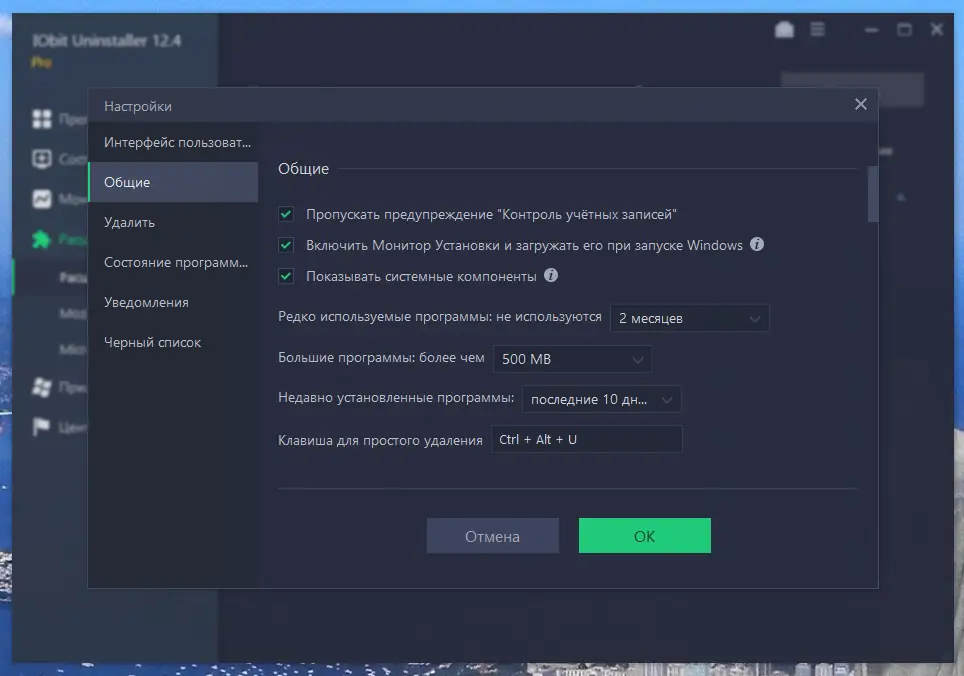
Task: Open the 500 MB size dropdown
Action: pyautogui.click(x=572, y=359)
